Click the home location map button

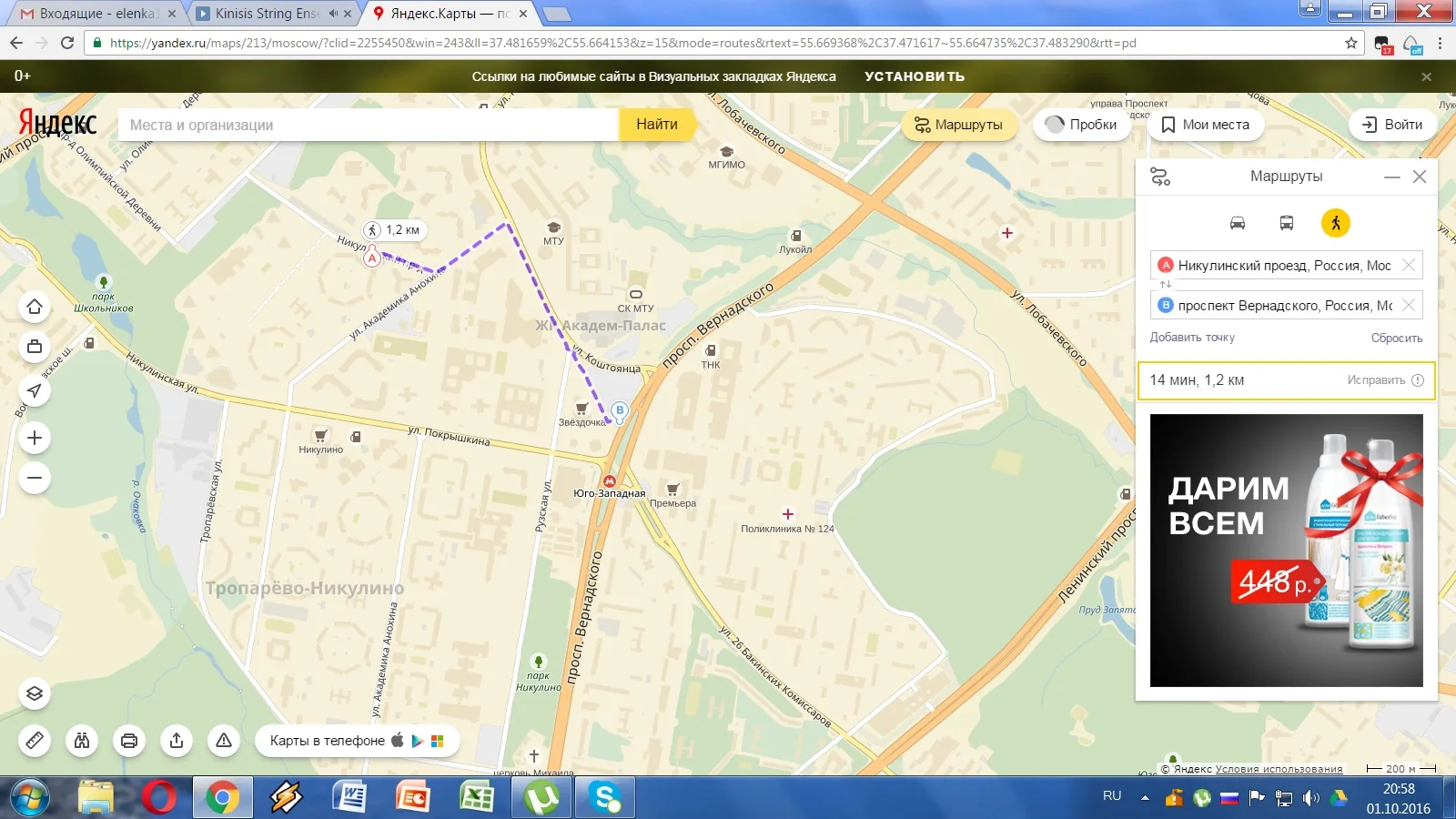(x=35, y=307)
